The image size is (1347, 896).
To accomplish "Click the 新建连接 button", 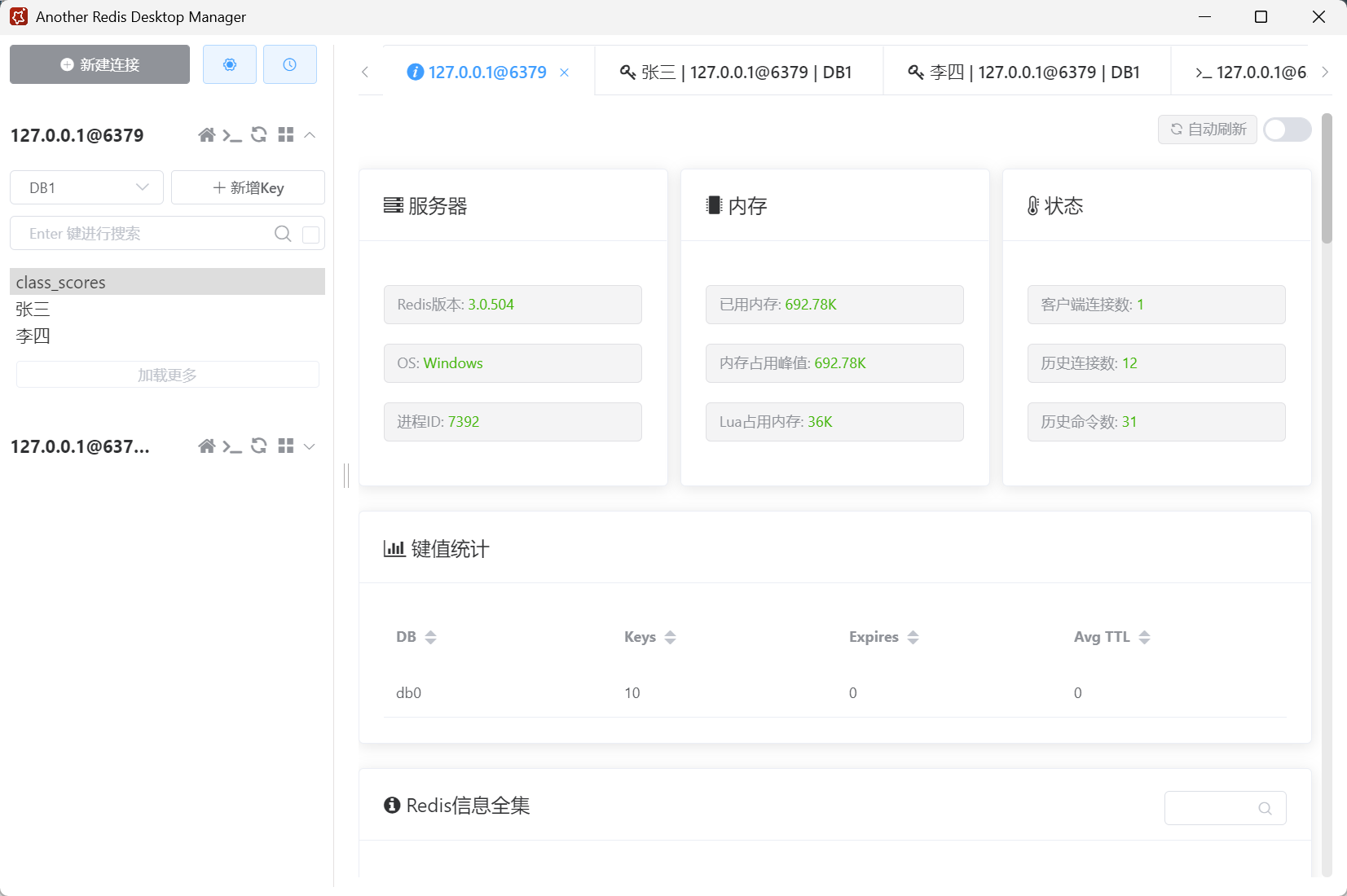I will pos(99,64).
